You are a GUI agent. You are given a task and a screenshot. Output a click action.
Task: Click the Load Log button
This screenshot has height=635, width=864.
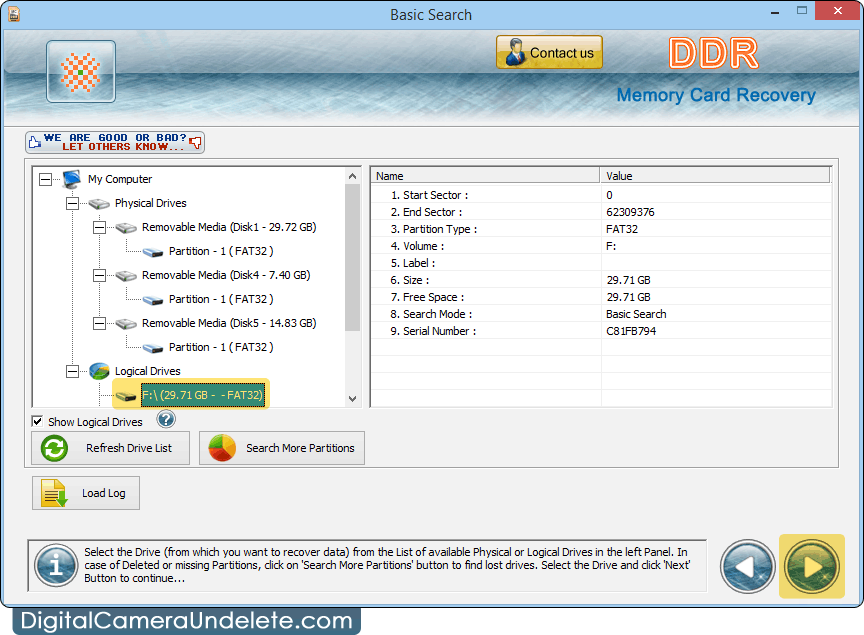coord(86,493)
